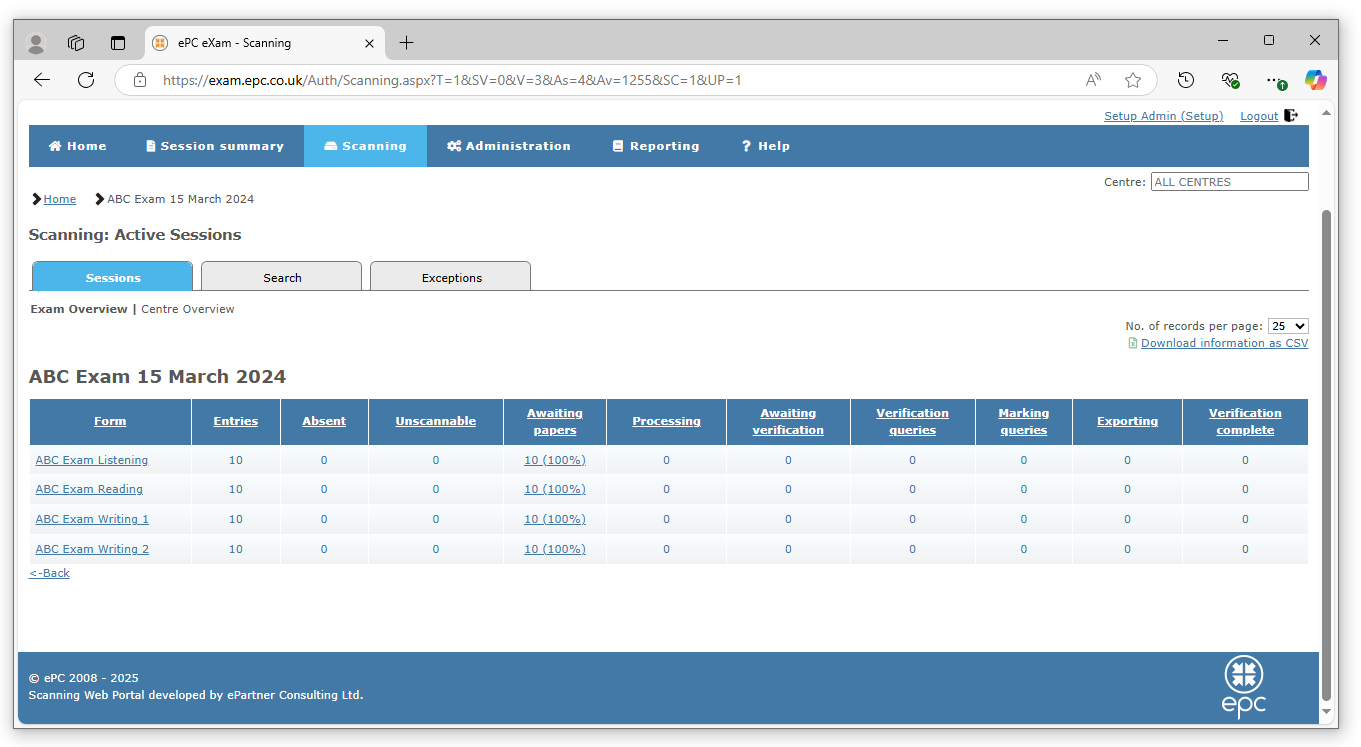Click the Logout link
1361x747 pixels.
1259,116
